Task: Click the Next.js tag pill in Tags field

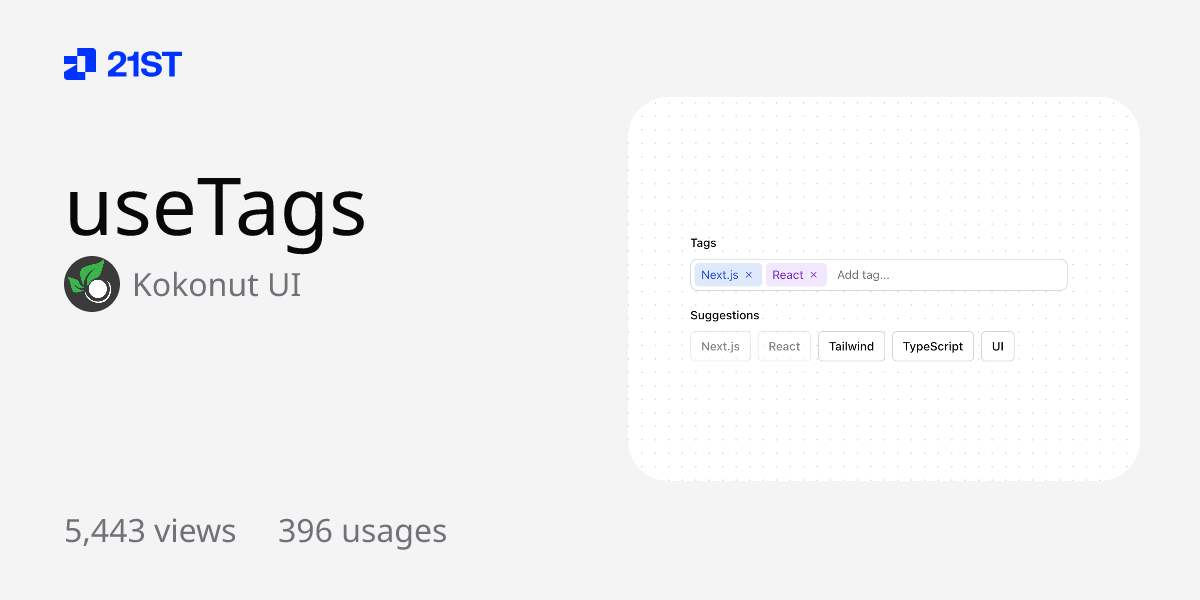Action: click(720, 274)
